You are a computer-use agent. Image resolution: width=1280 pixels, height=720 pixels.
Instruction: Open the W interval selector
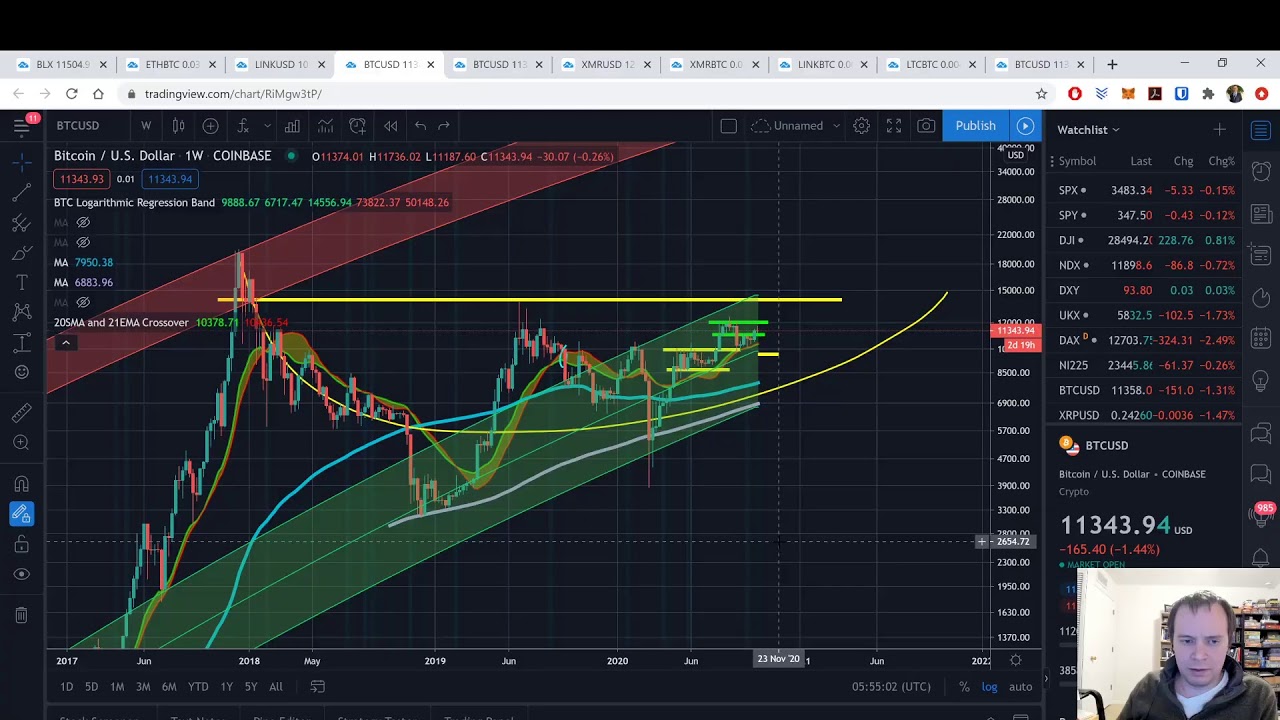146,125
